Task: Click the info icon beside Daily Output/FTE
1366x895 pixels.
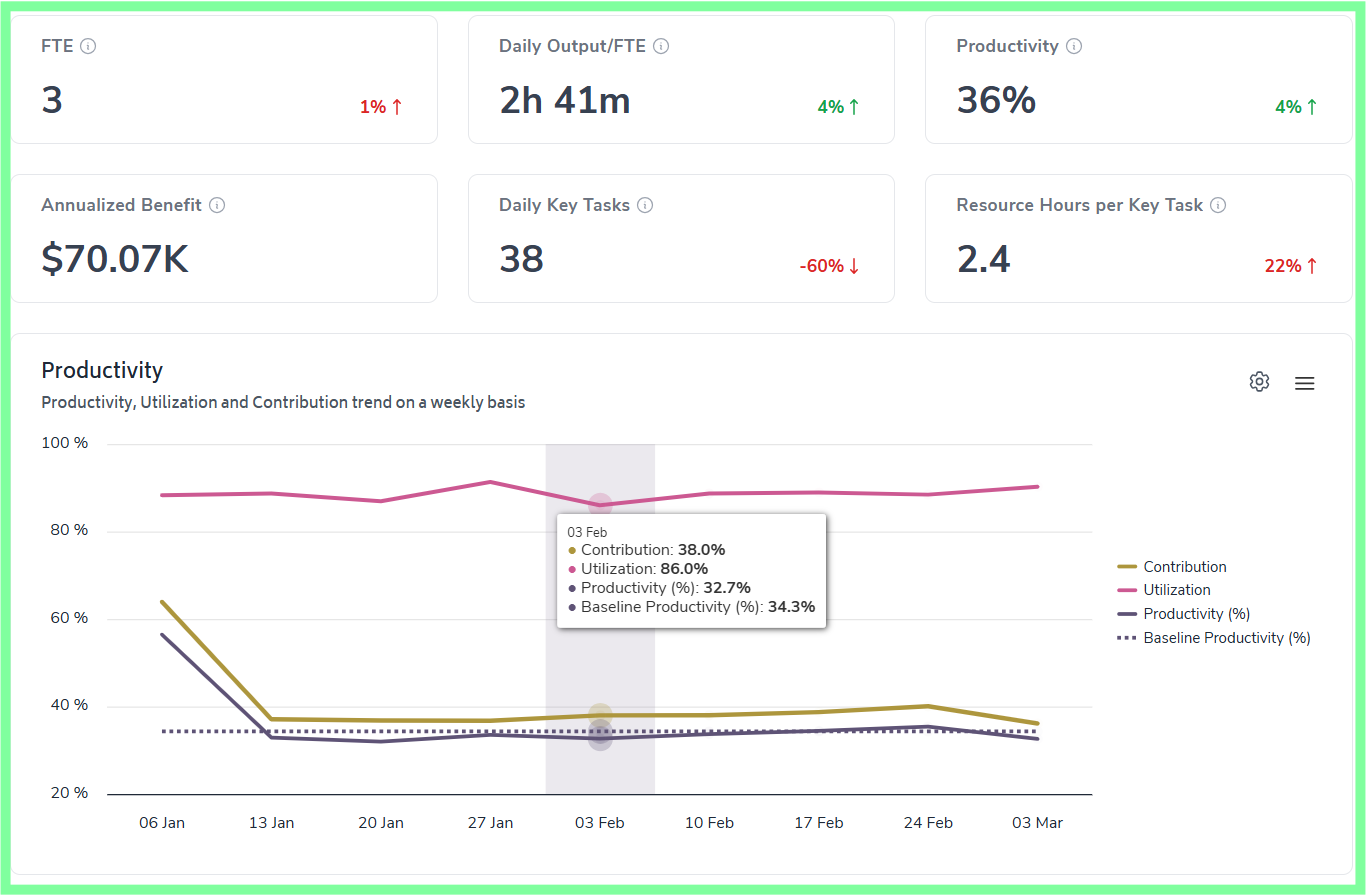Action: tap(661, 46)
